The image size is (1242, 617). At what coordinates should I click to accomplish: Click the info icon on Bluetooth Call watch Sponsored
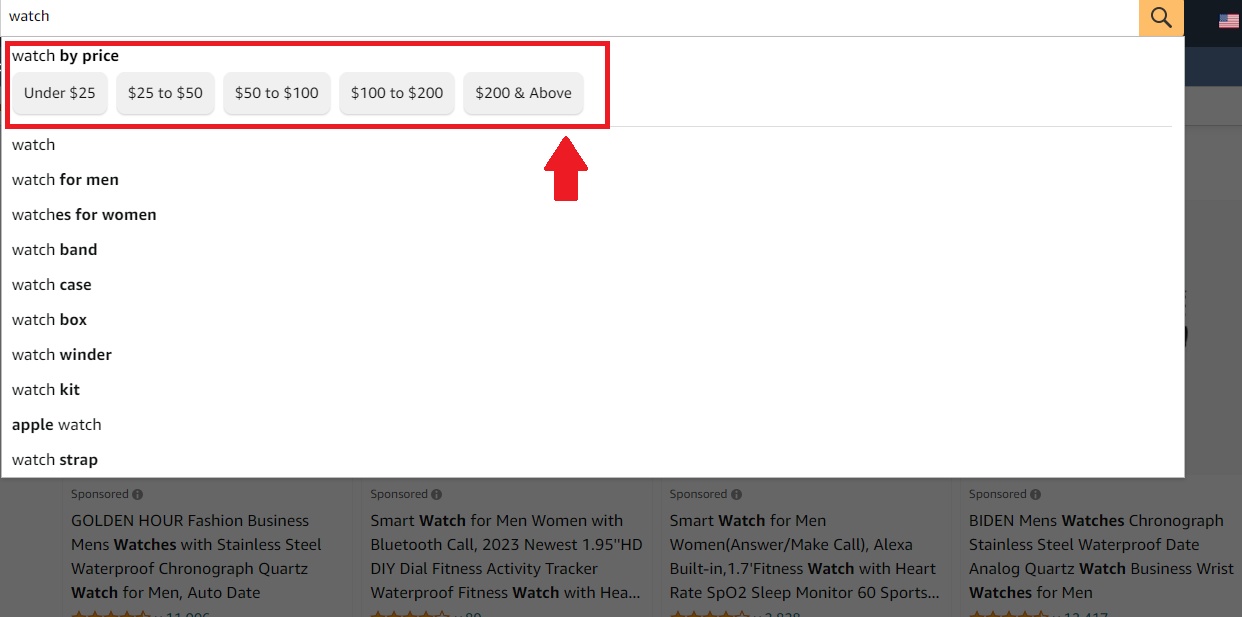(437, 494)
